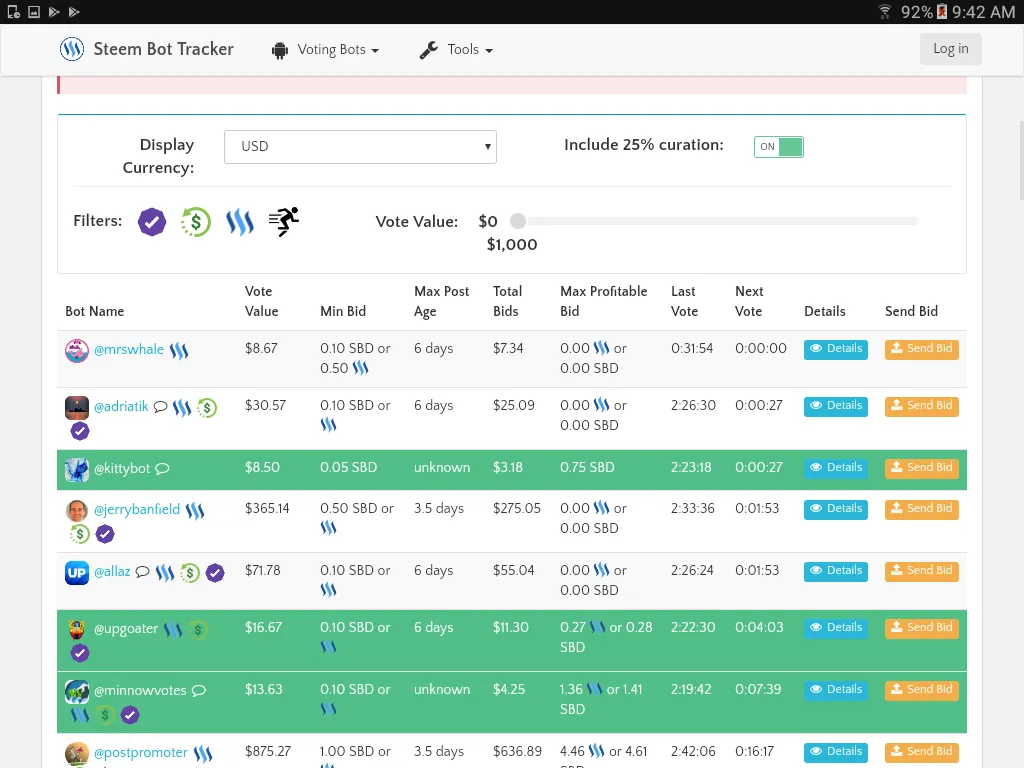Click the UP avatar for @allaz
The width and height of the screenshot is (1024, 768).
click(76, 573)
